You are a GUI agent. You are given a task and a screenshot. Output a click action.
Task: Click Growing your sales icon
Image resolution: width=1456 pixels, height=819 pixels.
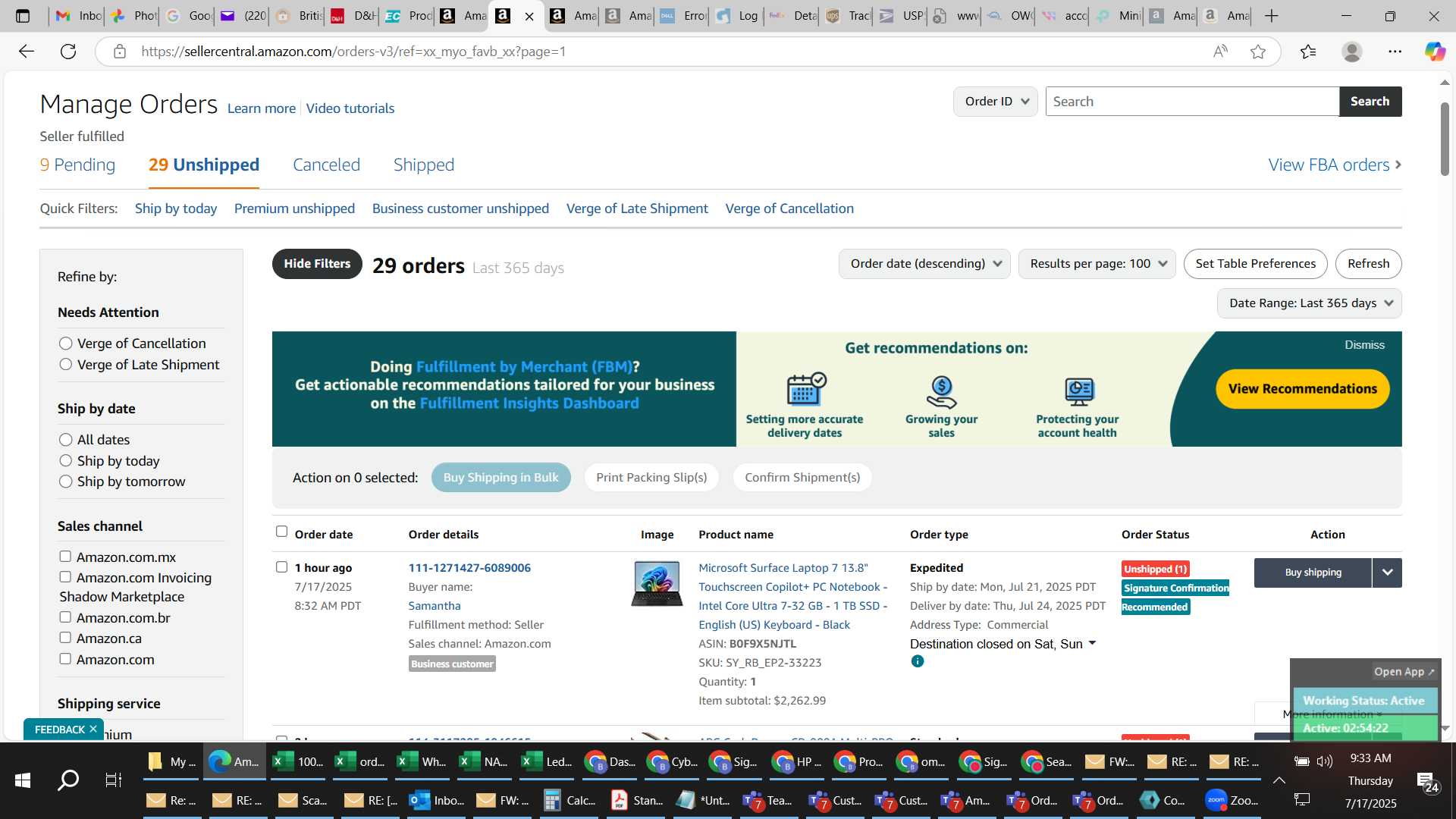point(941,391)
